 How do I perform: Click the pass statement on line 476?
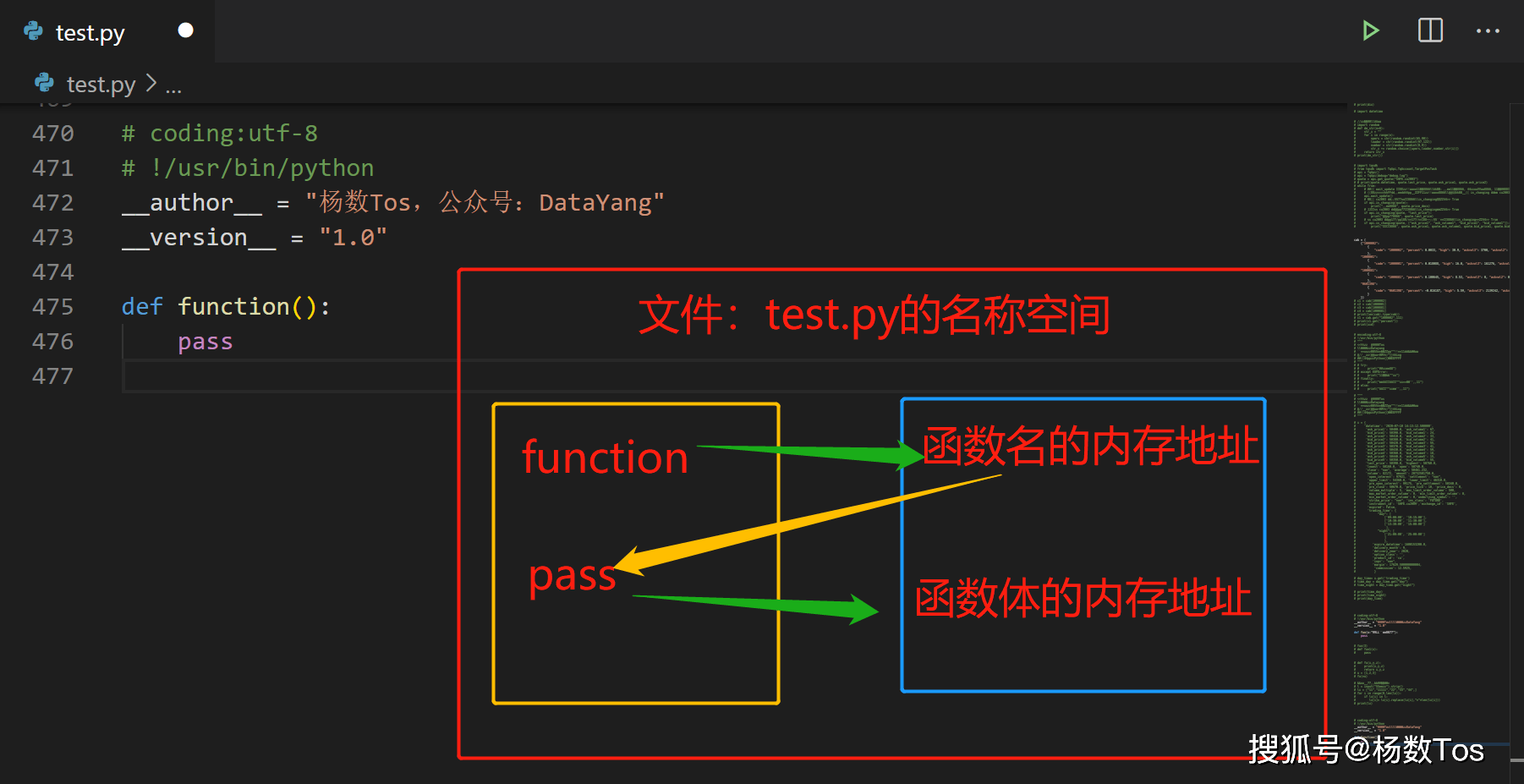(205, 342)
